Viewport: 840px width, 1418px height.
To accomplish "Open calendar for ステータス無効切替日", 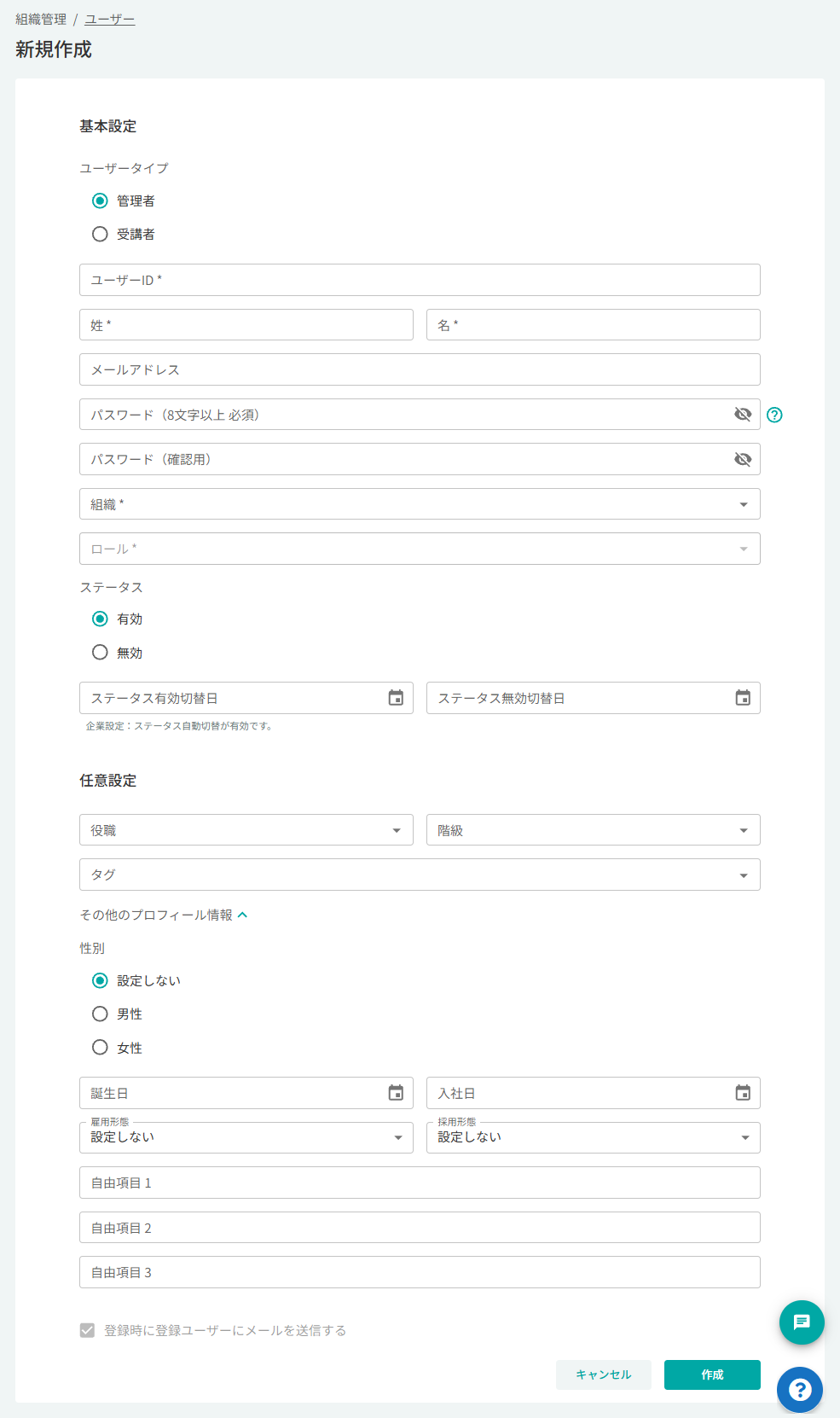I will [x=743, y=698].
